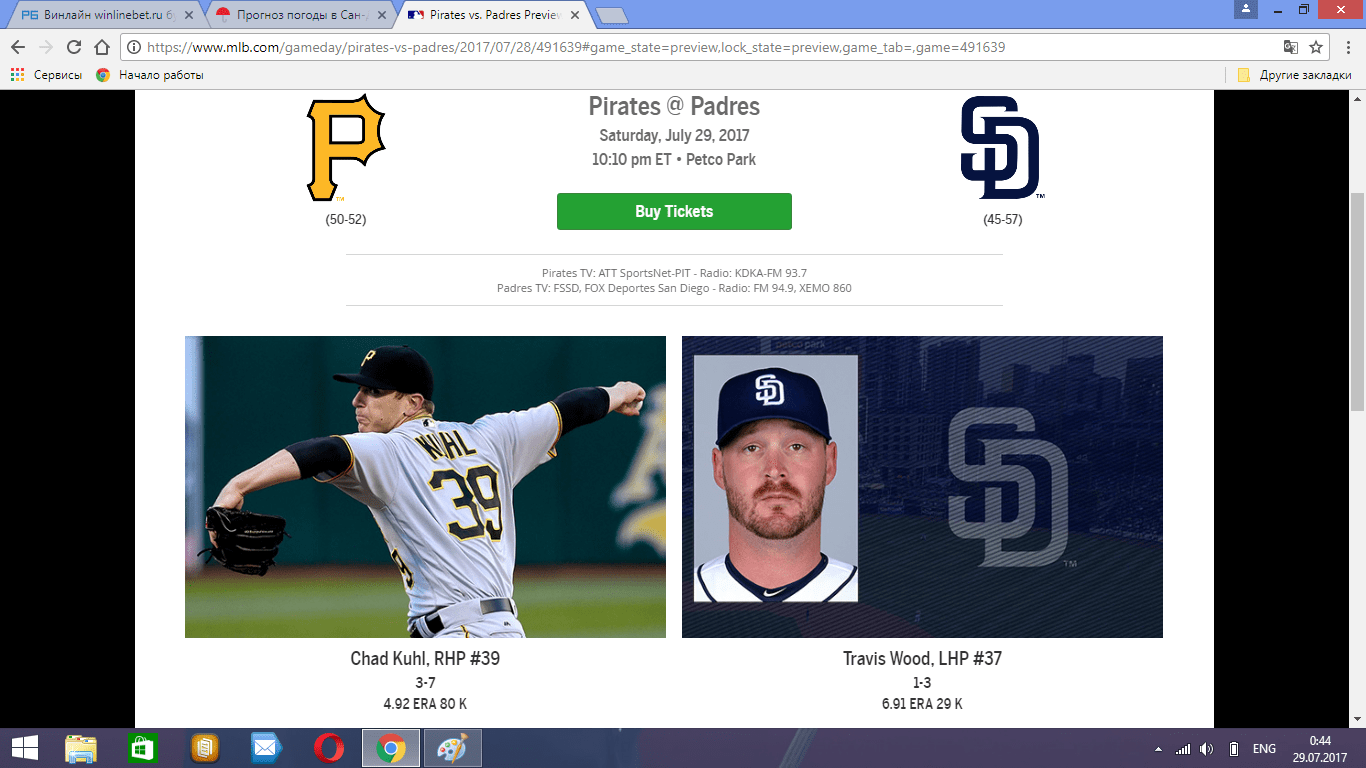Switch input language ENG indicator
The width and height of the screenshot is (1366, 768).
[x=1264, y=749]
